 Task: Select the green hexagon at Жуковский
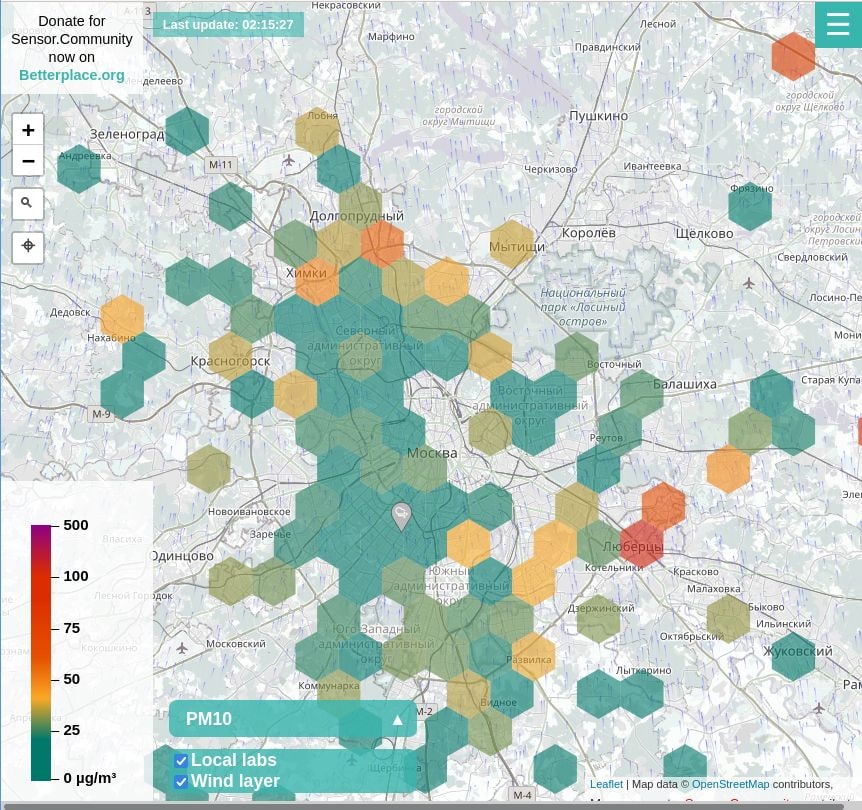[793, 657]
